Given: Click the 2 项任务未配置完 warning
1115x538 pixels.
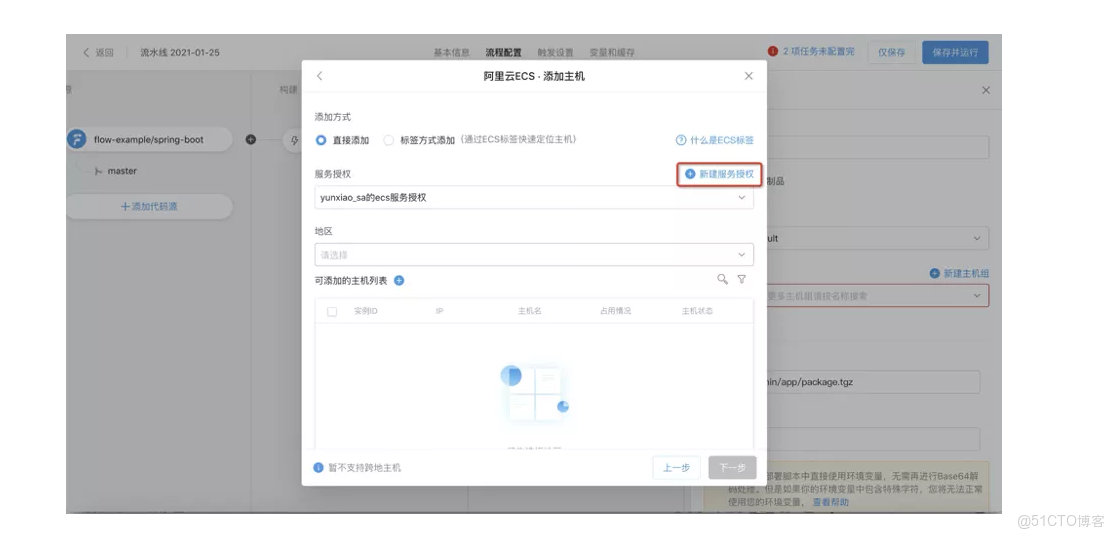Looking at the screenshot, I should (811, 51).
